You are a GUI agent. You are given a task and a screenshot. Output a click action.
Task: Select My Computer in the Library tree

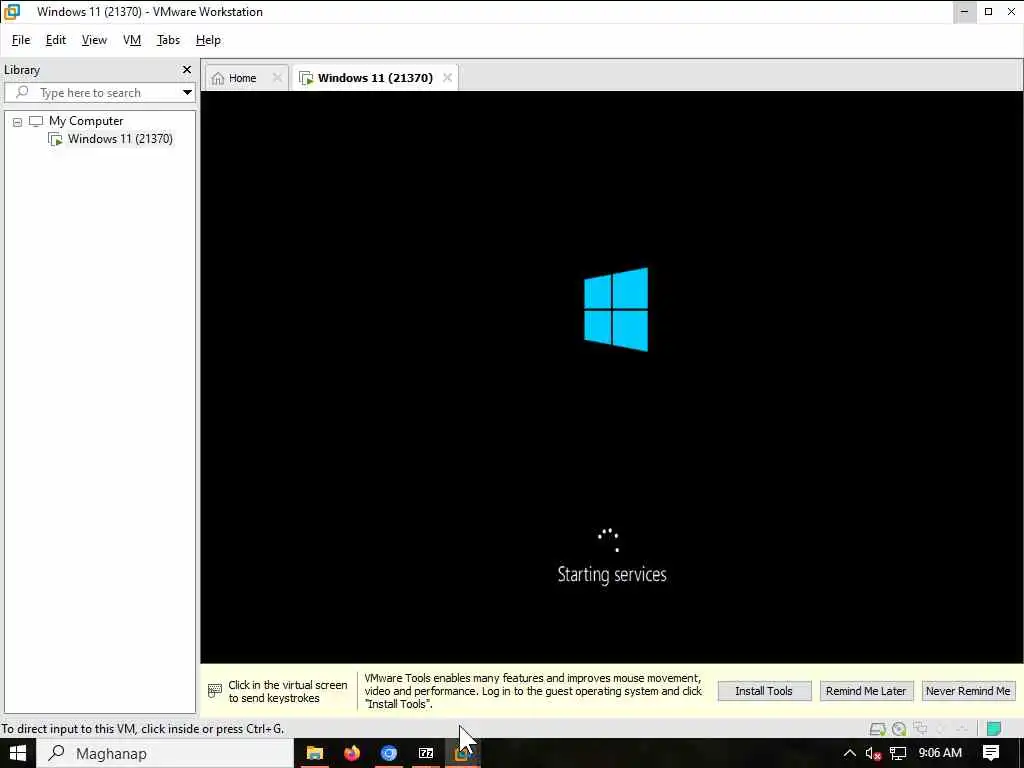pos(86,121)
